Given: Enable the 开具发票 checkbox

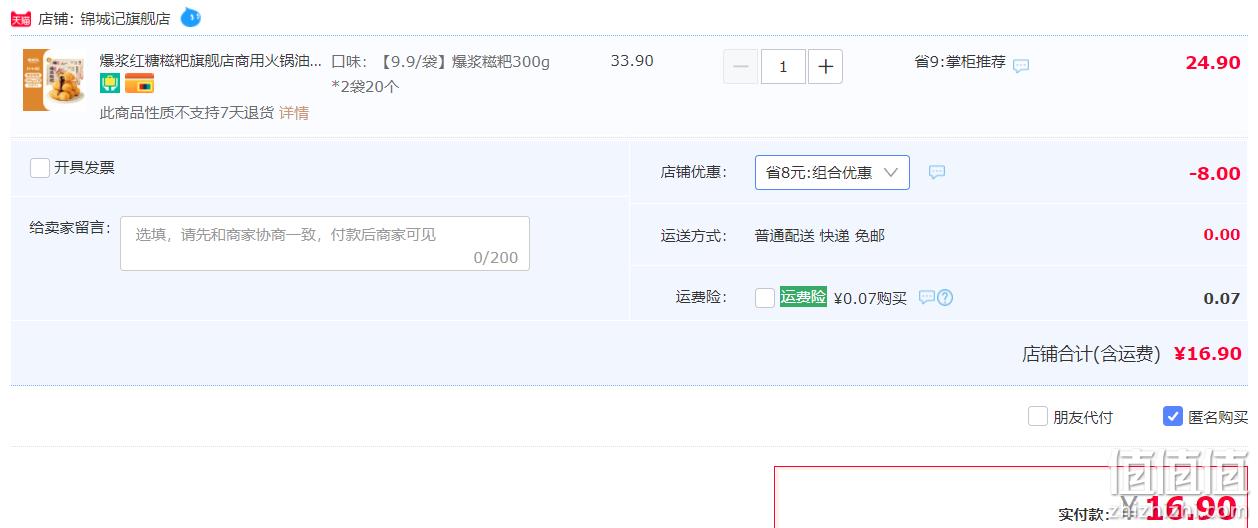Looking at the screenshot, I should click(40, 168).
